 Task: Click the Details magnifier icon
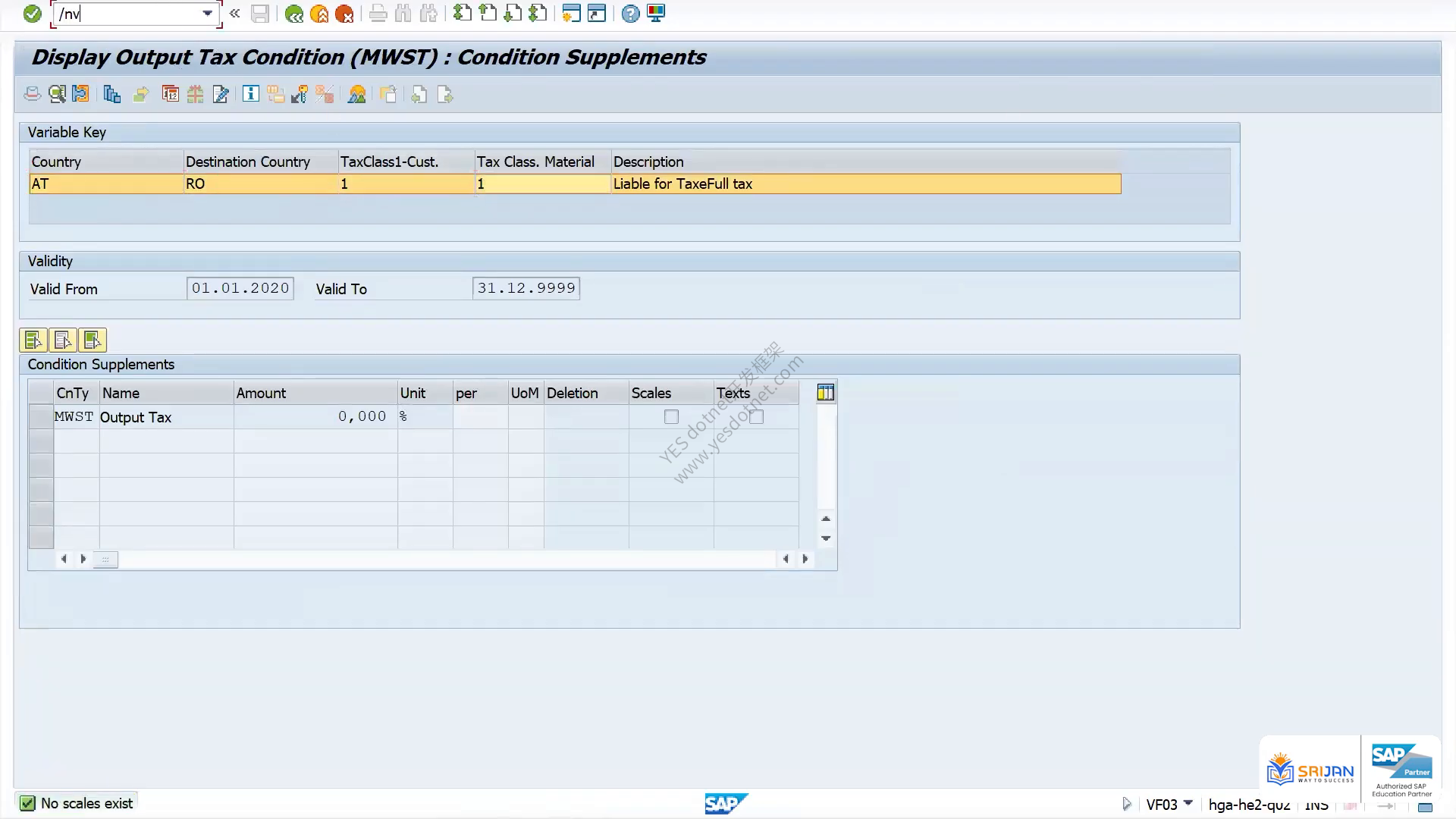point(57,94)
